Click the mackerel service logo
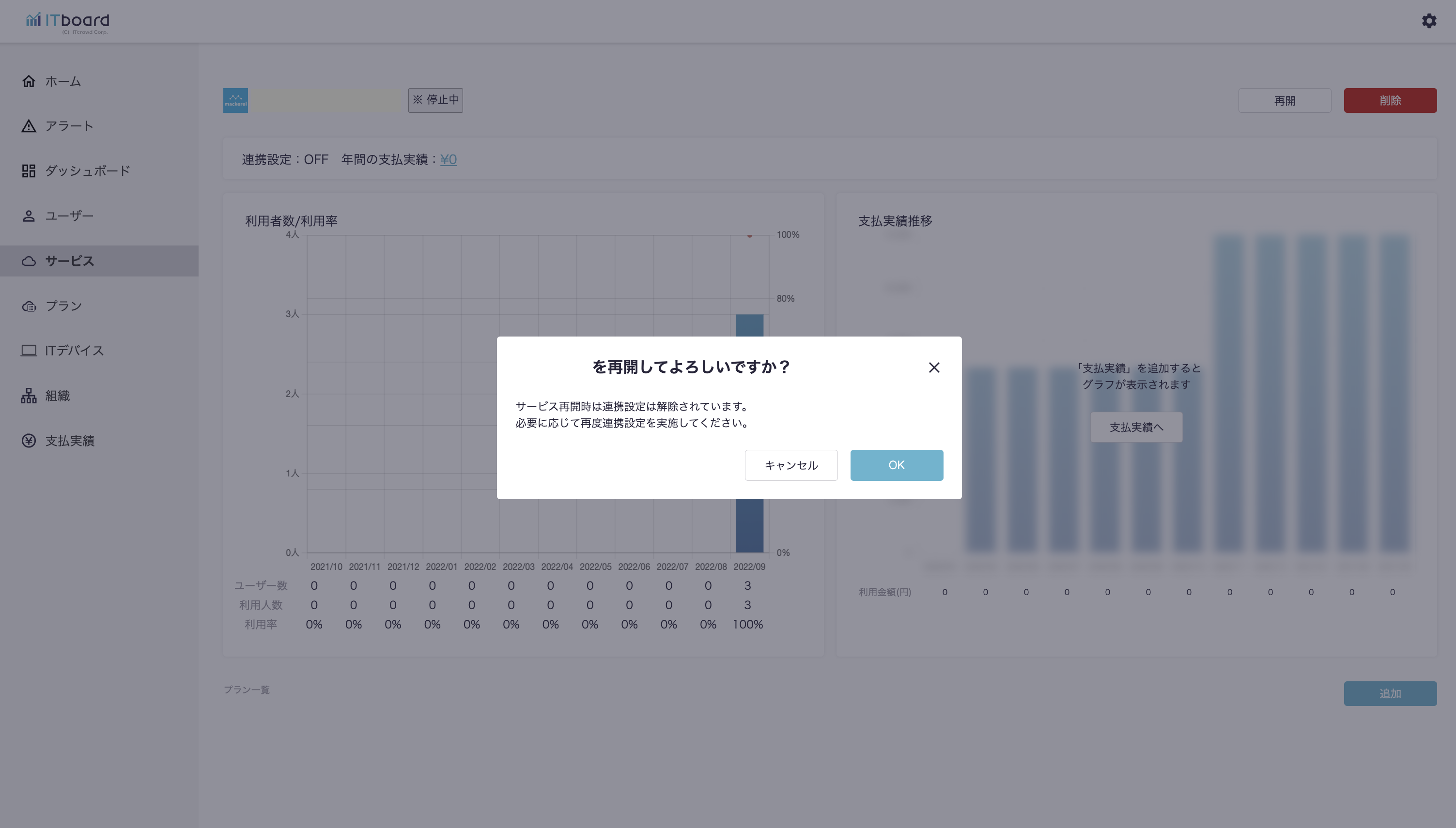The height and width of the screenshot is (828, 1456). (235, 101)
